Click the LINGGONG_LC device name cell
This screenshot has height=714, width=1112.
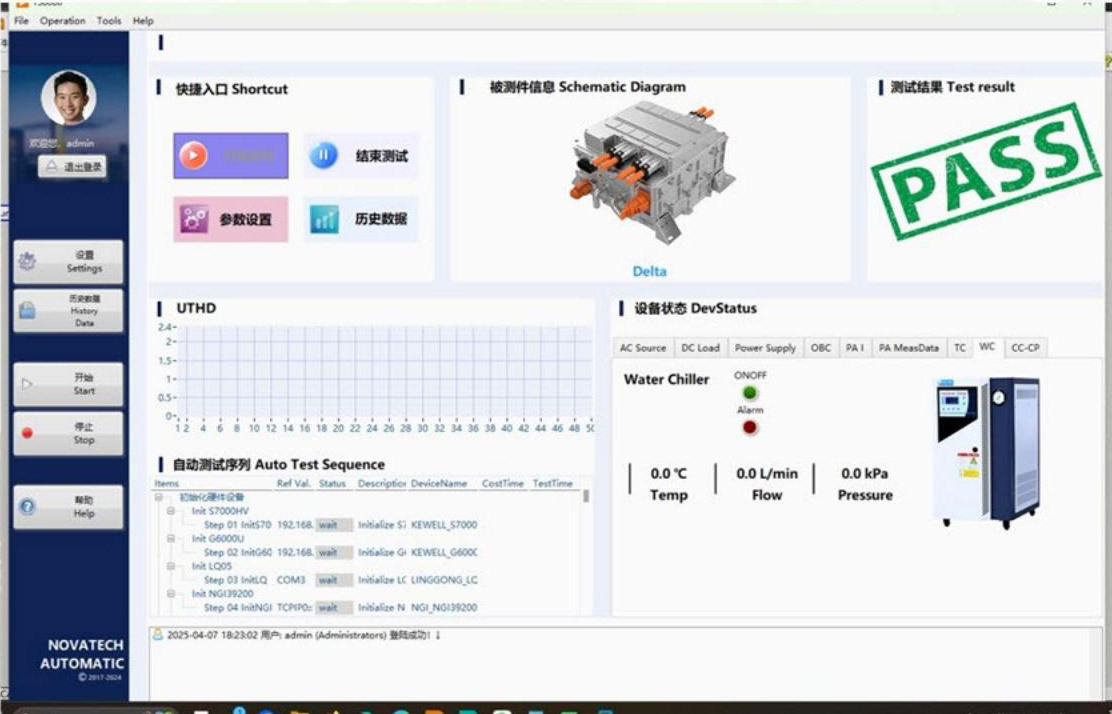(444, 580)
